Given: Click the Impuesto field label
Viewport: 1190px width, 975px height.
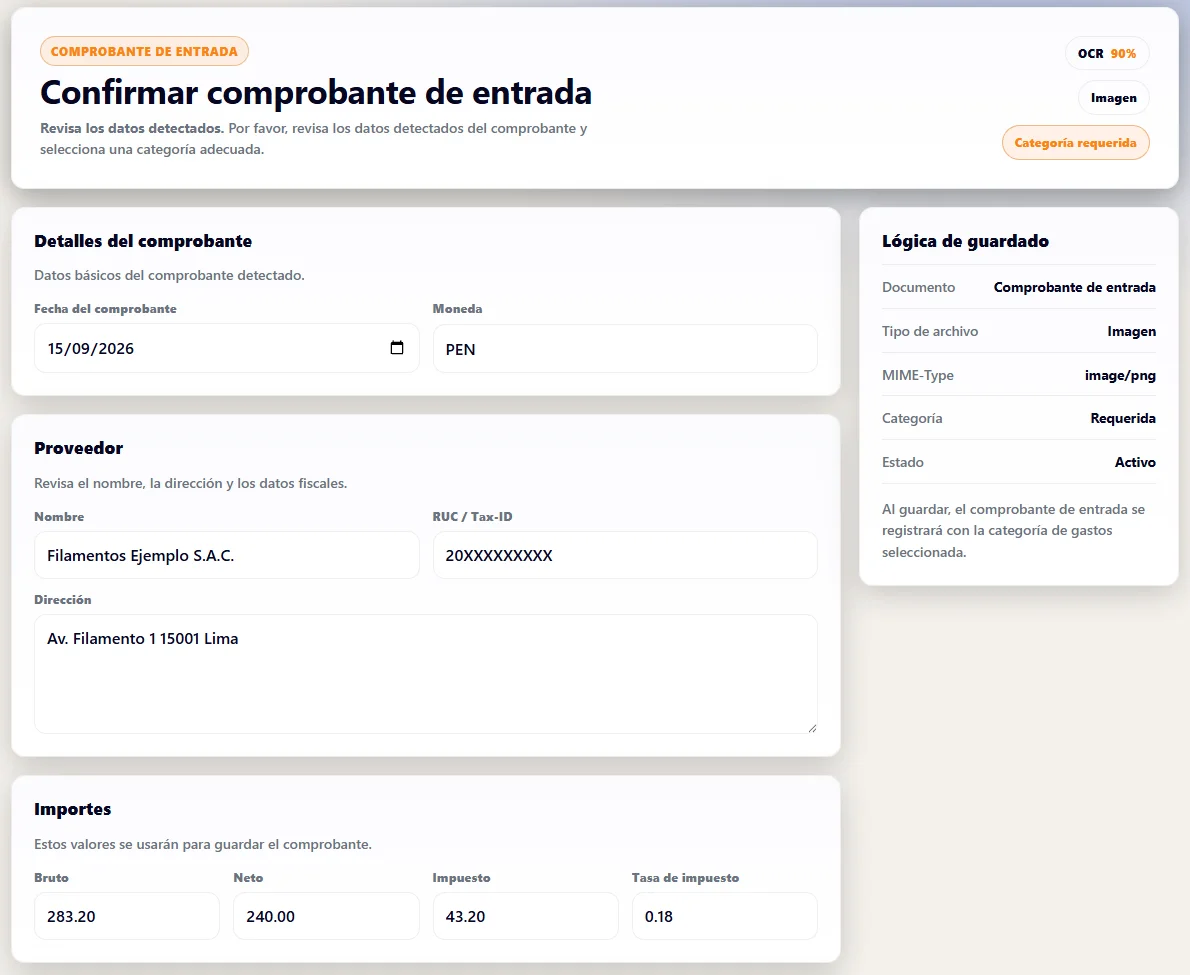Looking at the screenshot, I should 461,878.
